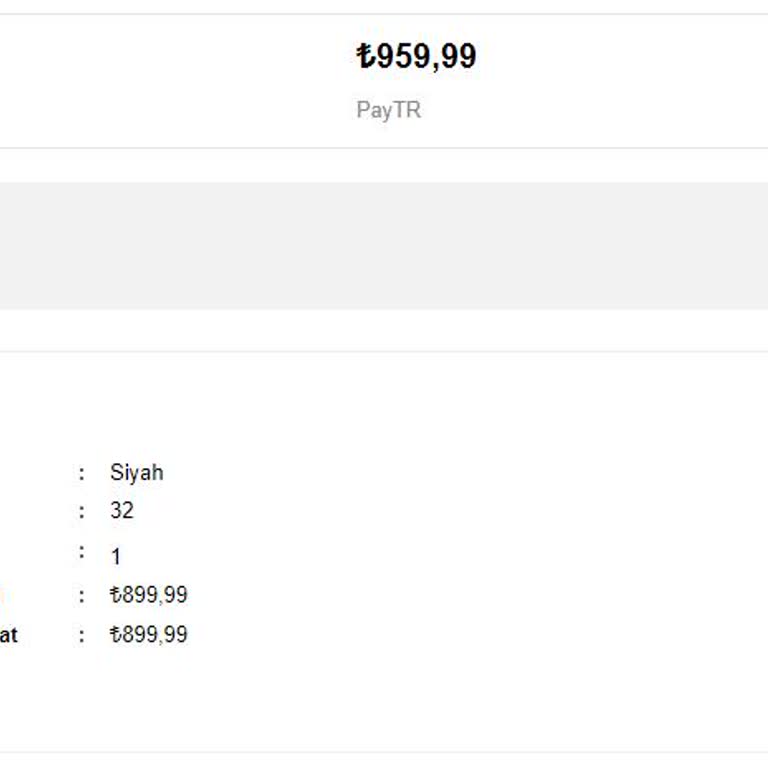The height and width of the screenshot is (768, 768).
Task: Click the letters "TR" in PayTR
Action: click(408, 110)
